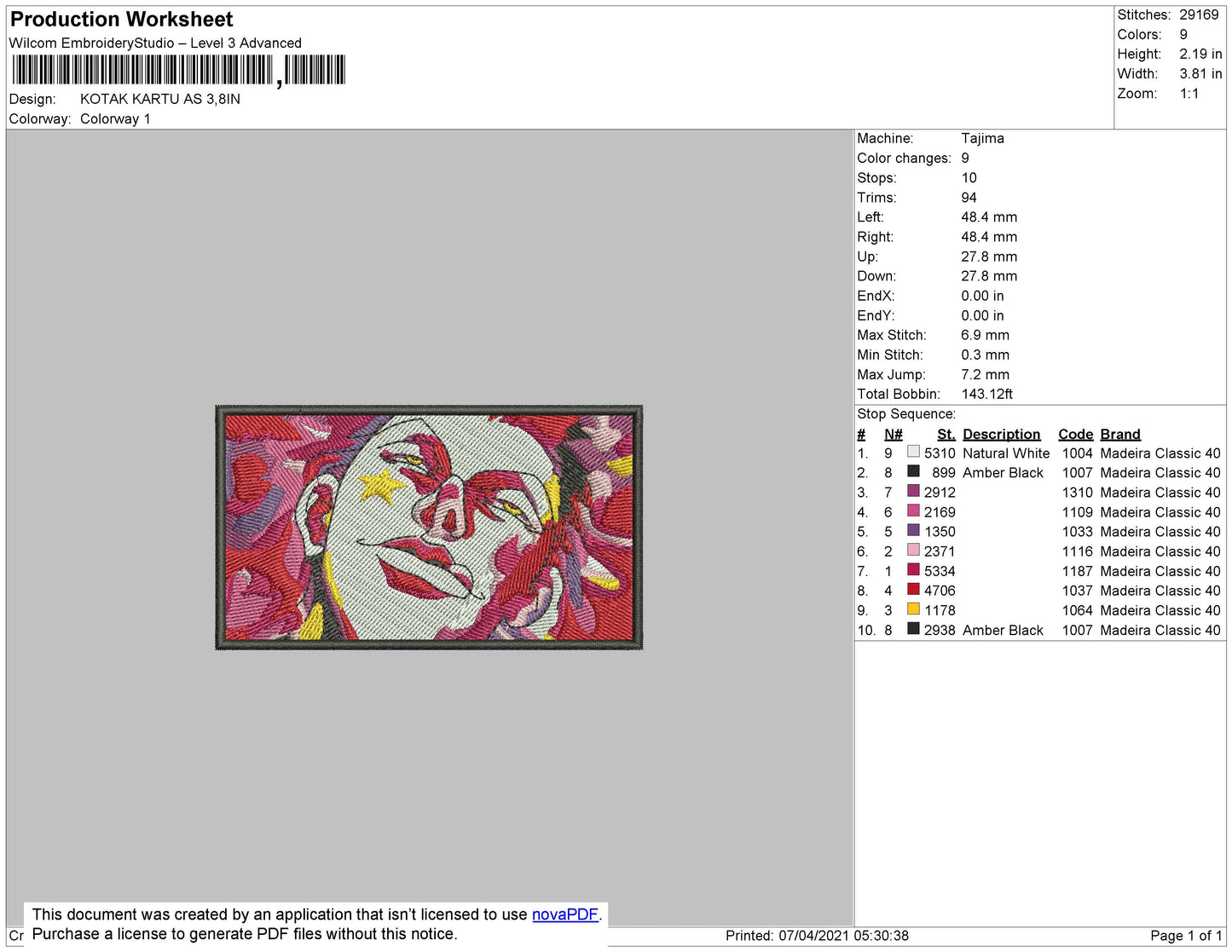
Task: Click the height value '2.19 in'
Action: [x=1200, y=54]
